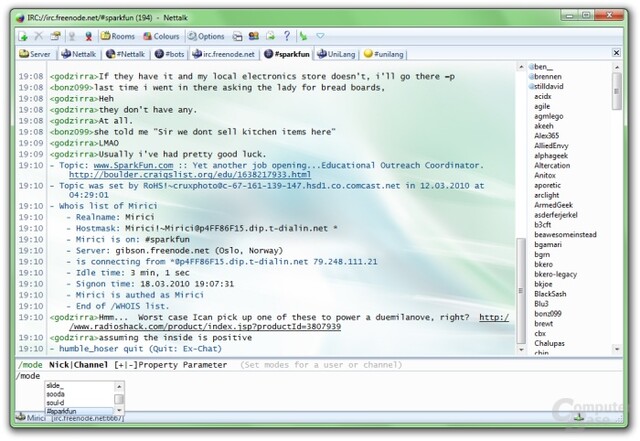
Task: Click the new connection icon with green plus
Action: tap(23, 37)
